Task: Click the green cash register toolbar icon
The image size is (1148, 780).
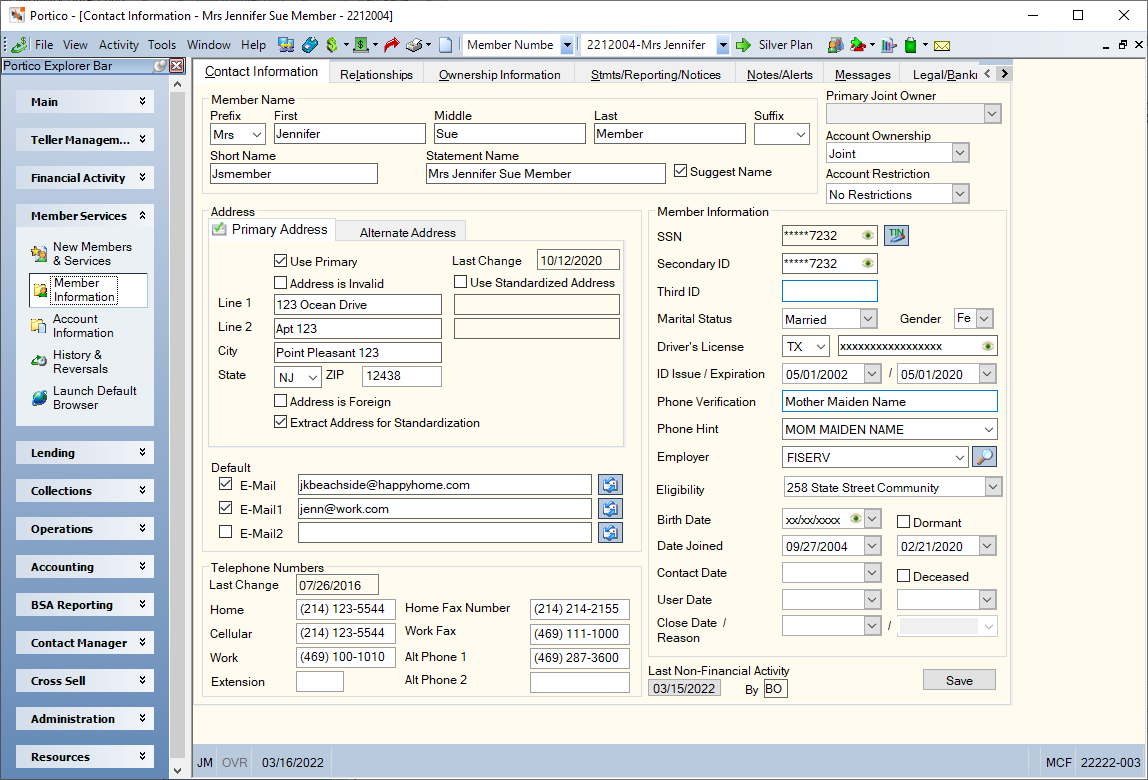Action: 361,45
